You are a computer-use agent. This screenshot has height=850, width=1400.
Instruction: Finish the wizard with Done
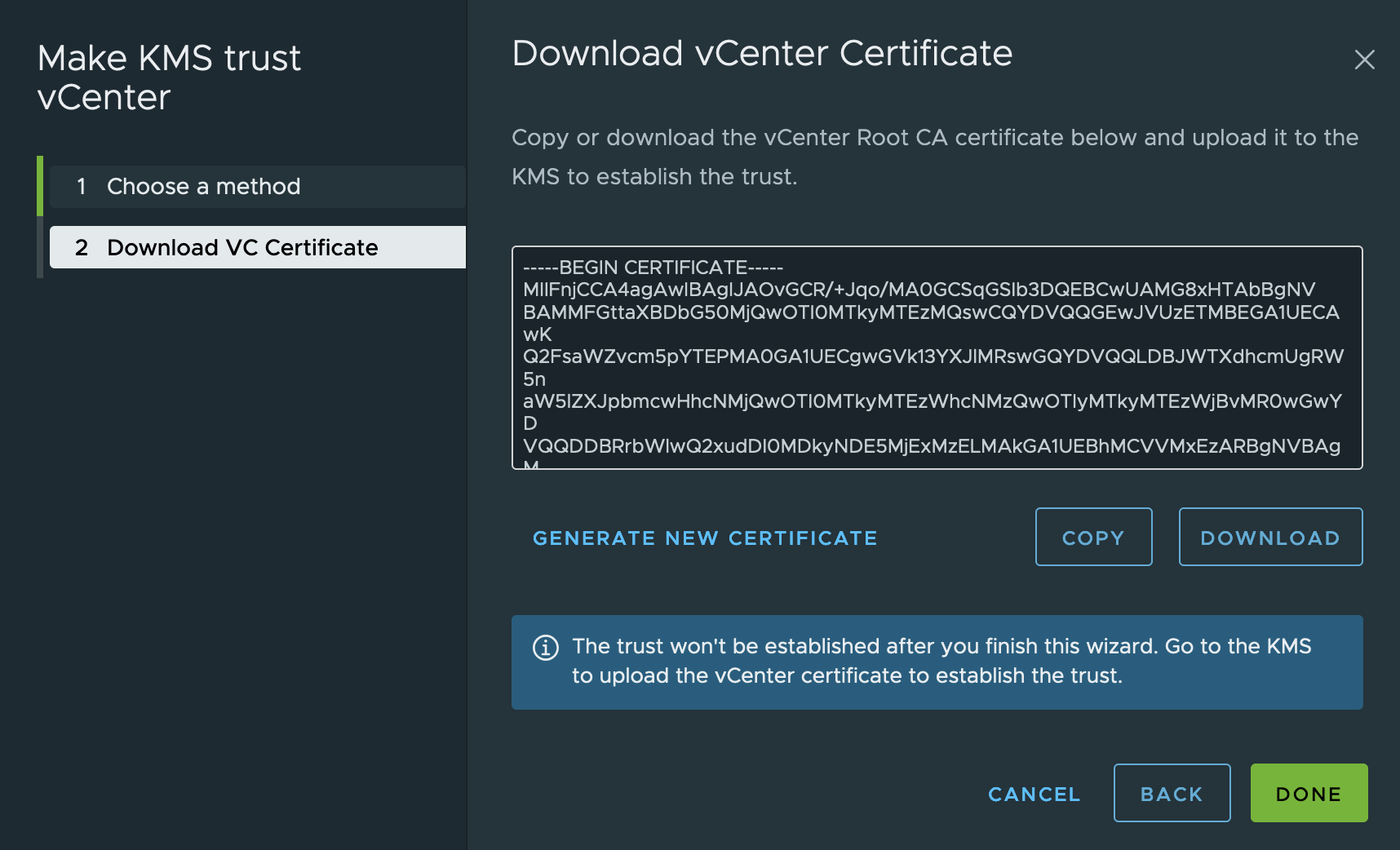click(x=1309, y=794)
